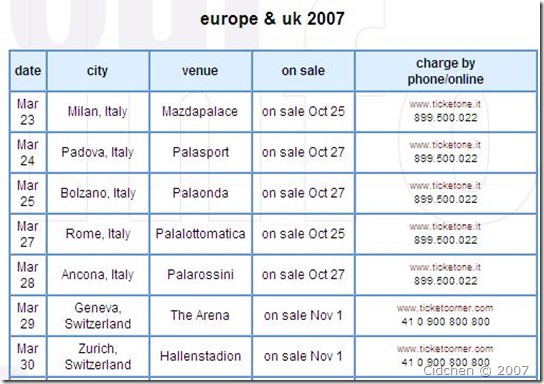This screenshot has height=384, width=544.
Task: Click the 'Cidchen © 2007' watermark
Action: pyautogui.click(x=476, y=371)
